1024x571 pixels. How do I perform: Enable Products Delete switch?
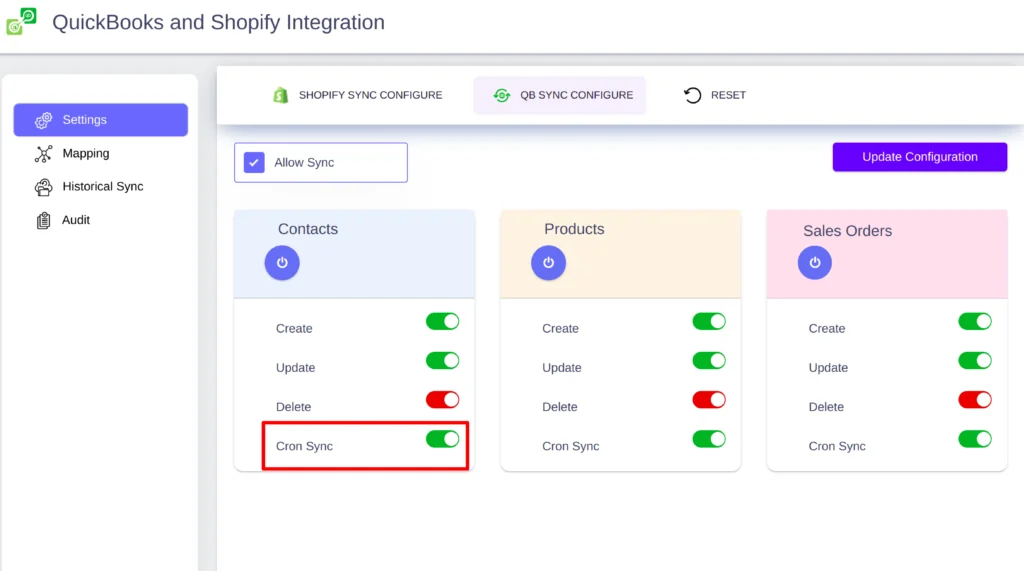[709, 400]
